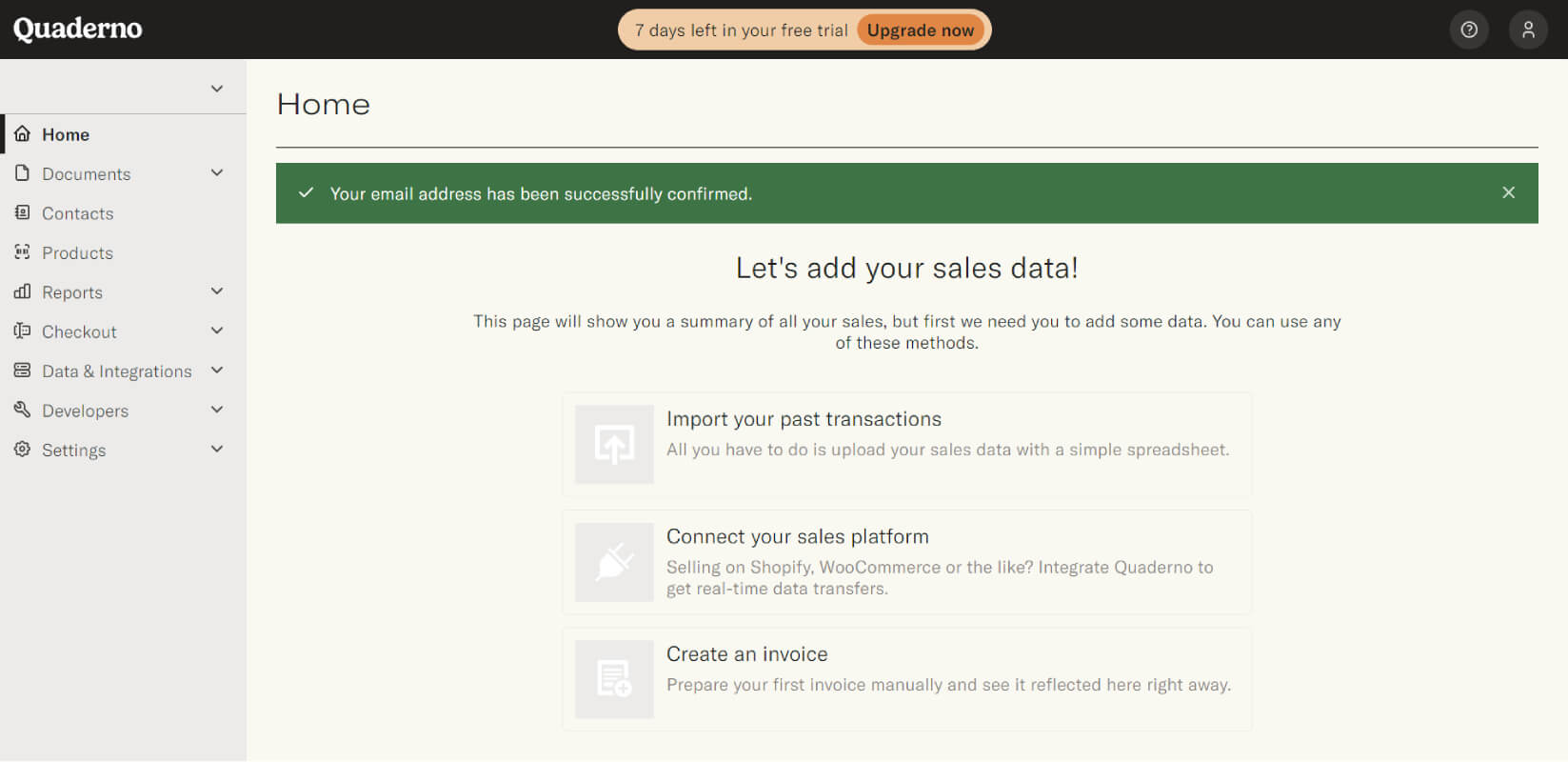Open Products in the sidebar
1568x762 pixels.
(123, 252)
